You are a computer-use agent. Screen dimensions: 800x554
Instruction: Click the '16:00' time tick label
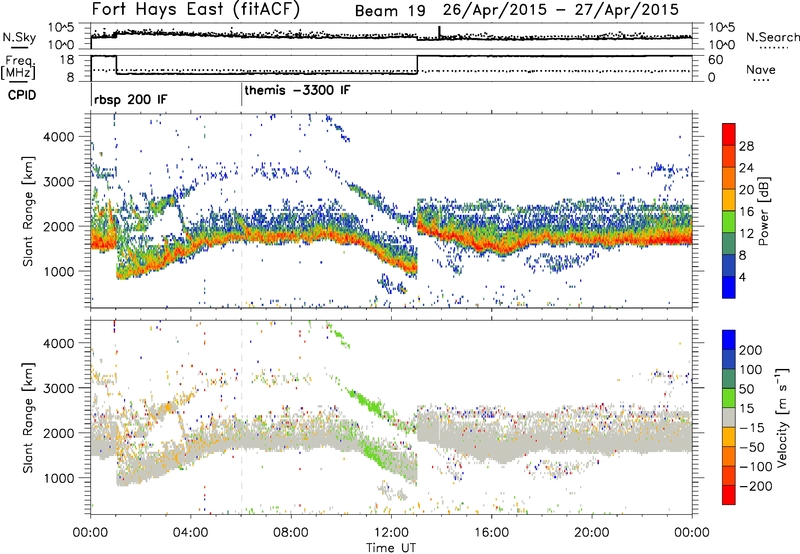pyautogui.click(x=491, y=533)
